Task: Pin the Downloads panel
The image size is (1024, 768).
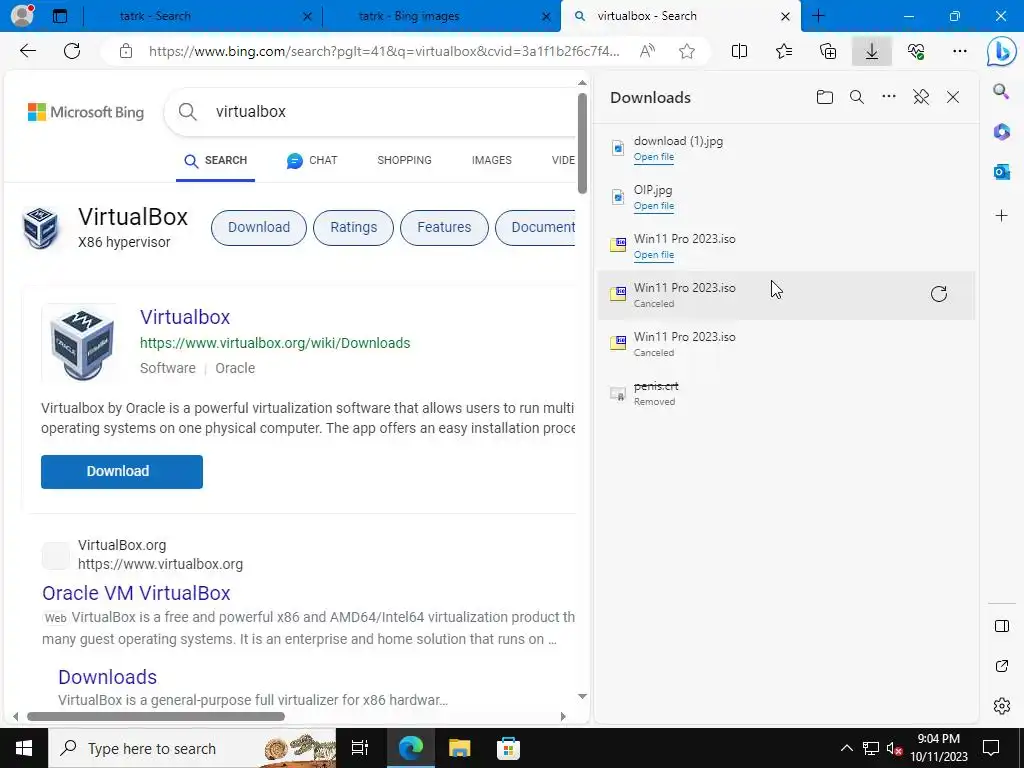Action: pos(921,97)
